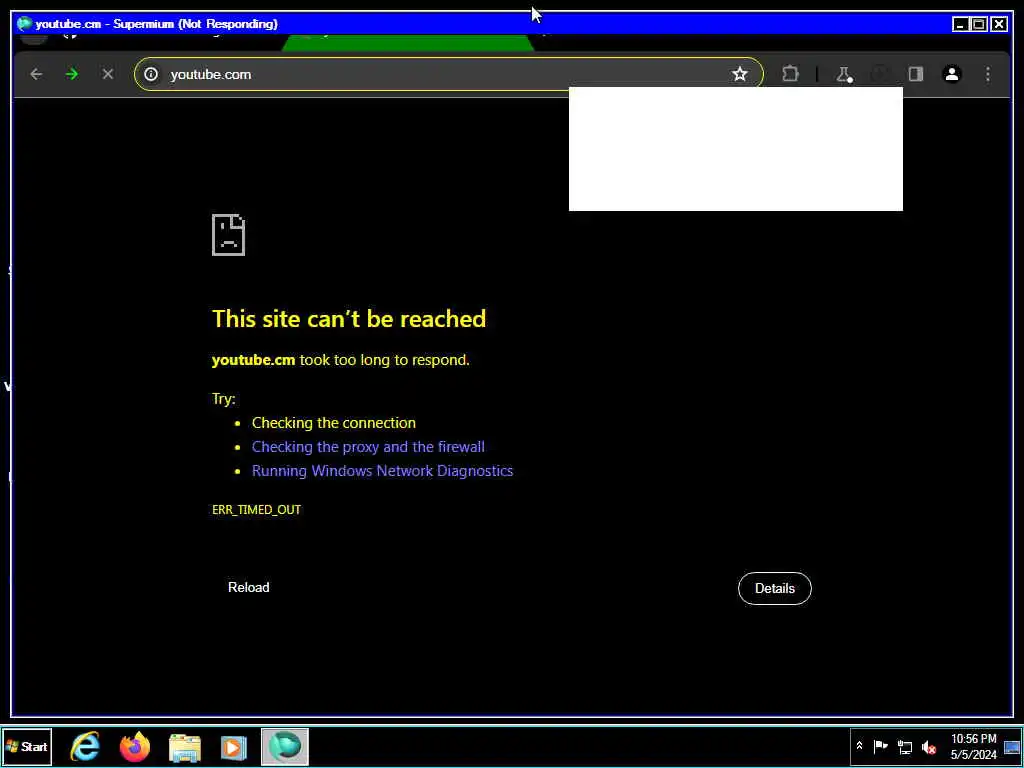Screen dimensions: 1024x768
Task: Click the muted volume tray icon
Action: tap(929, 746)
